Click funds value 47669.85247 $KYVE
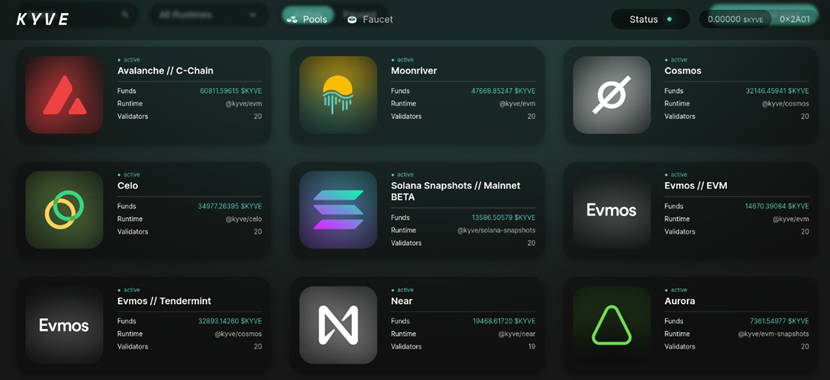This screenshot has height=380, width=830. pos(503,91)
